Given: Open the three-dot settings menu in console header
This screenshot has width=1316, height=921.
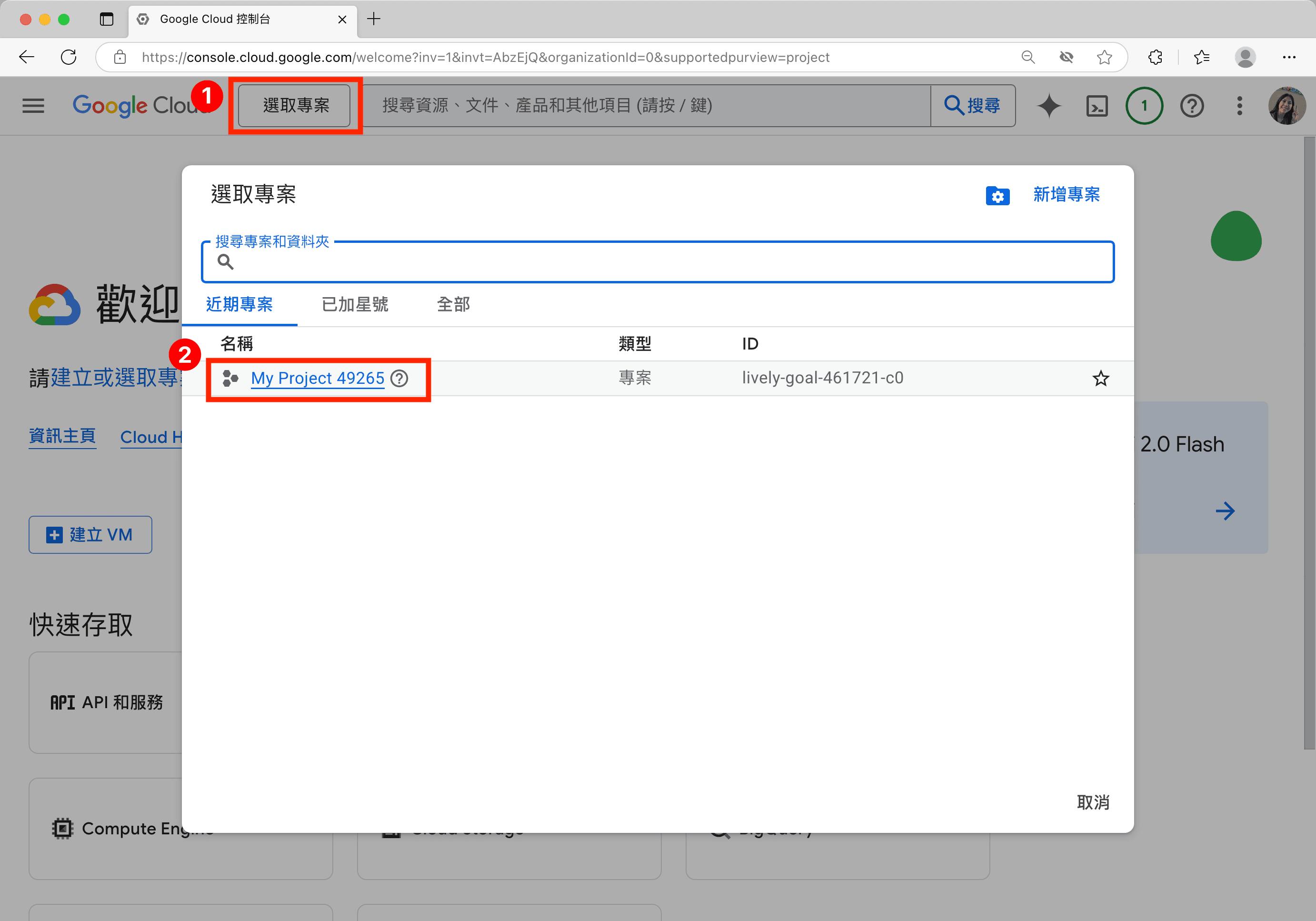Looking at the screenshot, I should click(x=1239, y=105).
